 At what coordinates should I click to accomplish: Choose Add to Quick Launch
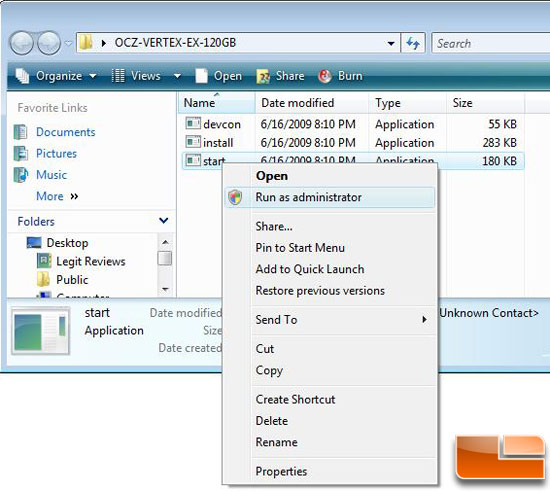point(330,269)
